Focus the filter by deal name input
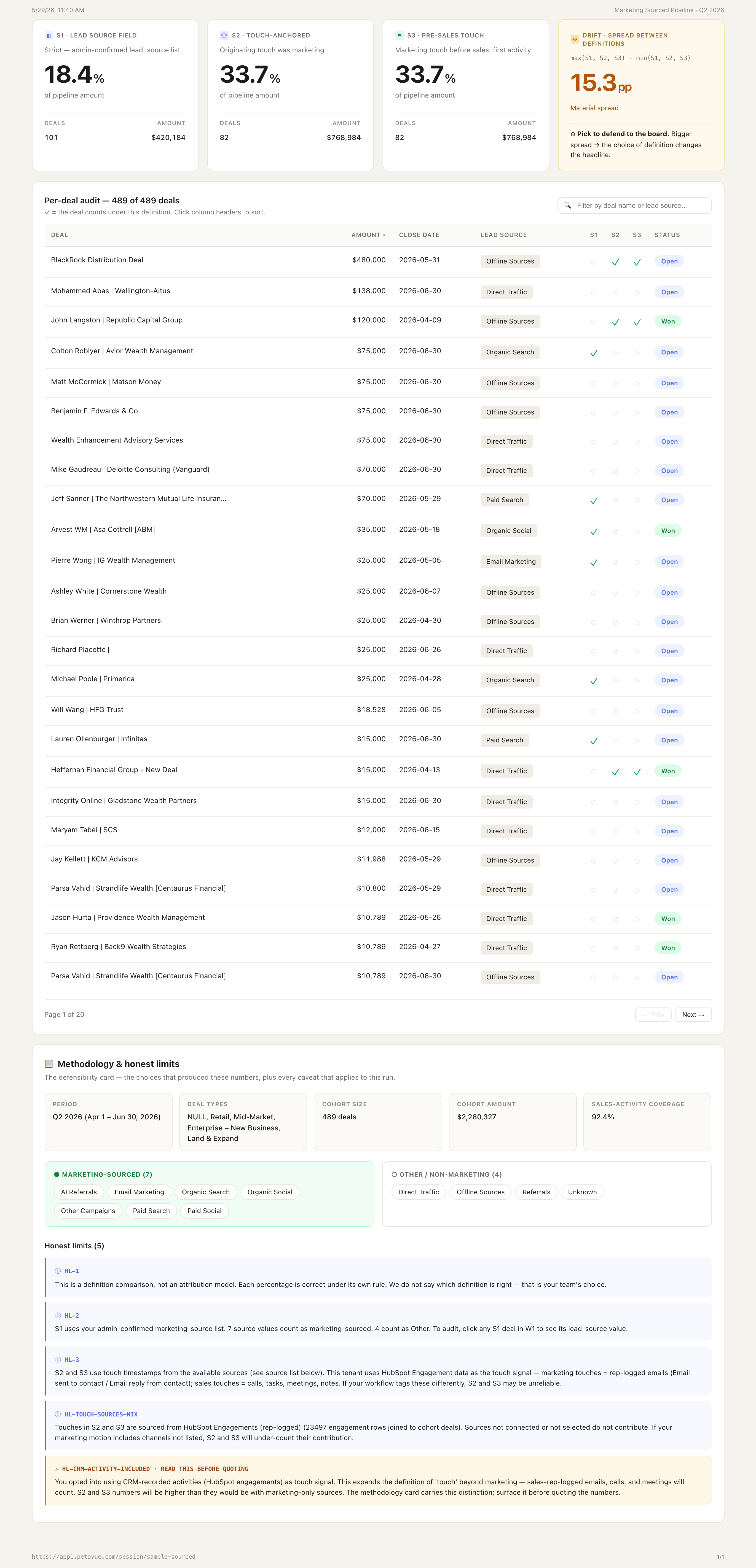 [x=634, y=206]
